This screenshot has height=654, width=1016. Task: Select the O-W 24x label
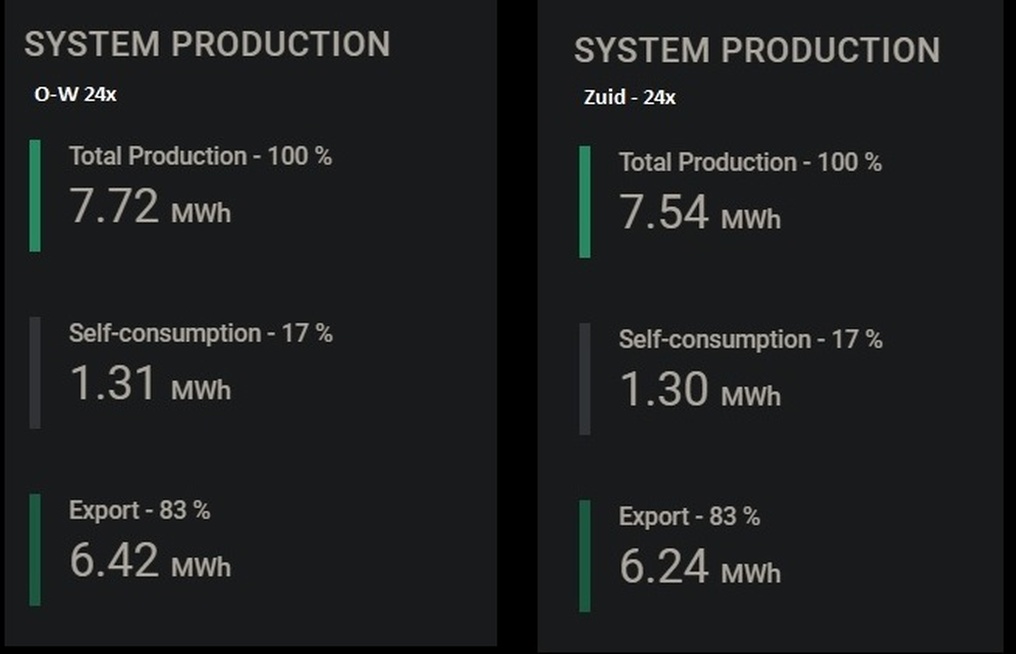pos(68,94)
